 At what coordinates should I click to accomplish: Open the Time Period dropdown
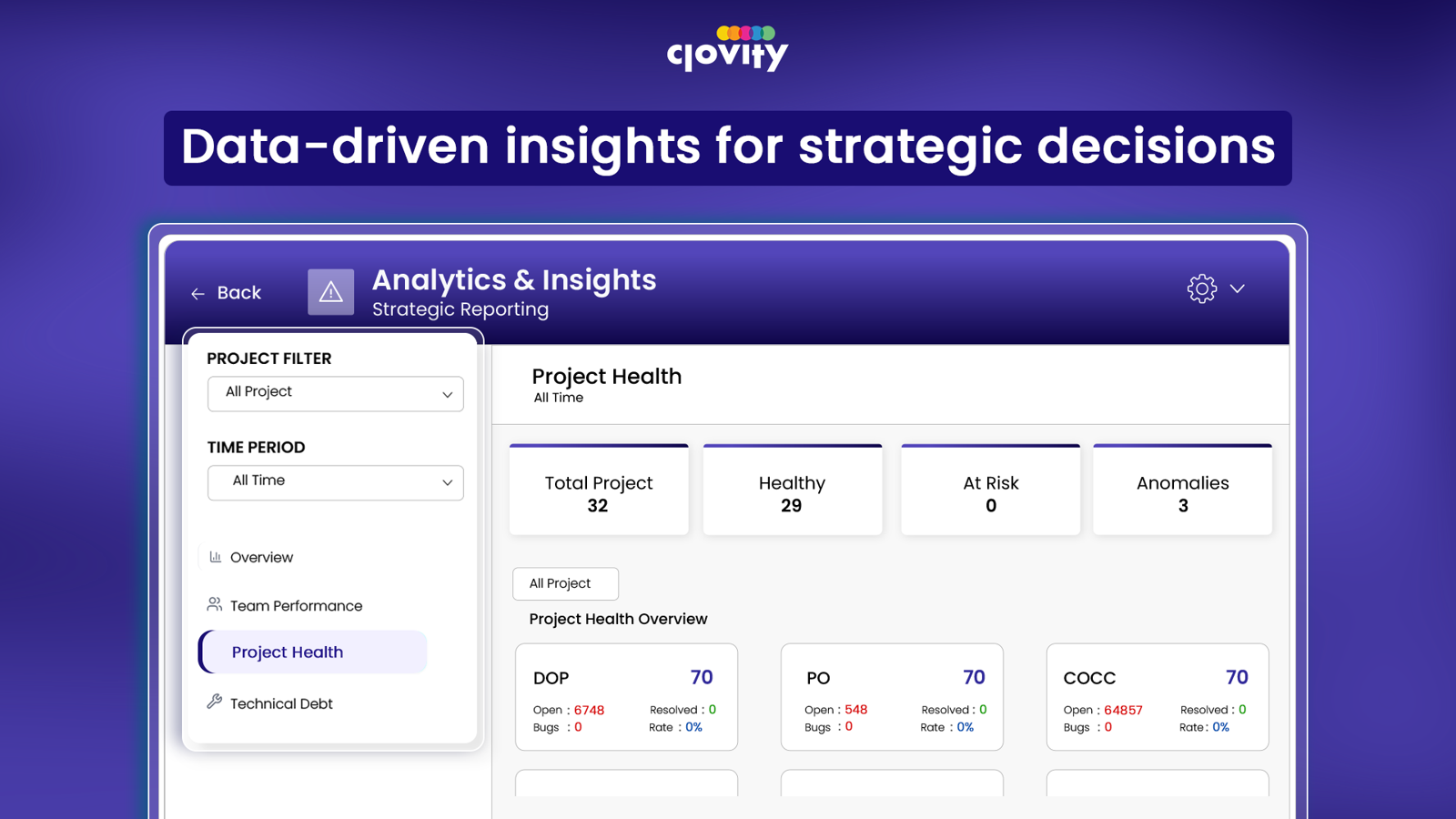335,482
